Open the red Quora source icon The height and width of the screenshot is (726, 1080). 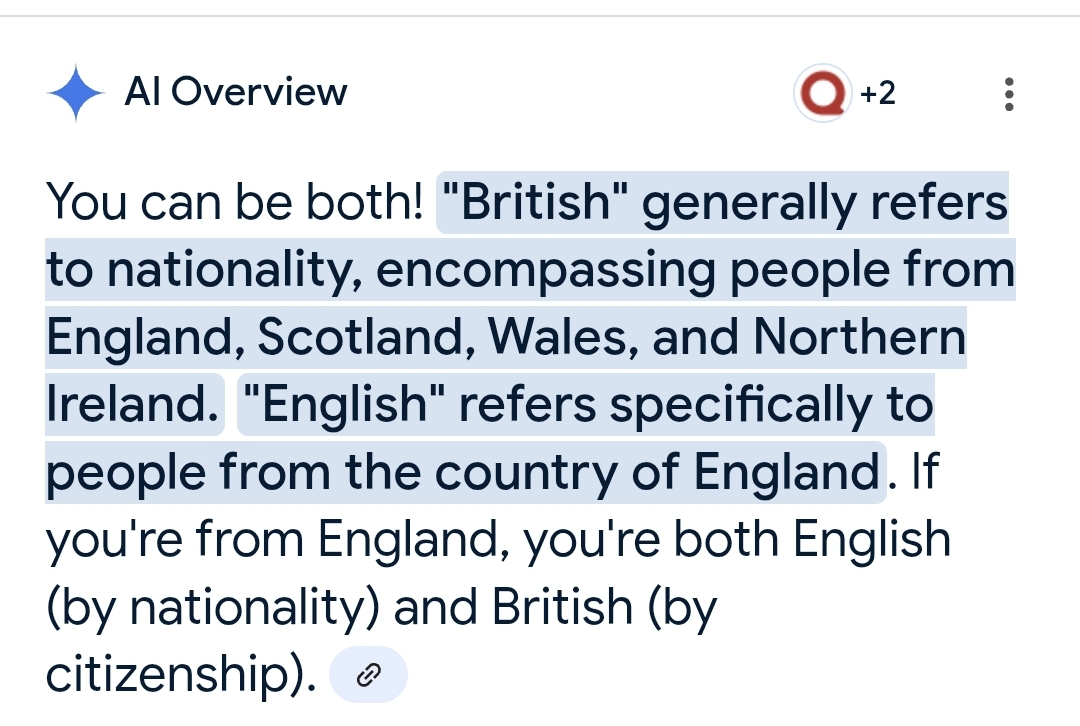pos(822,93)
